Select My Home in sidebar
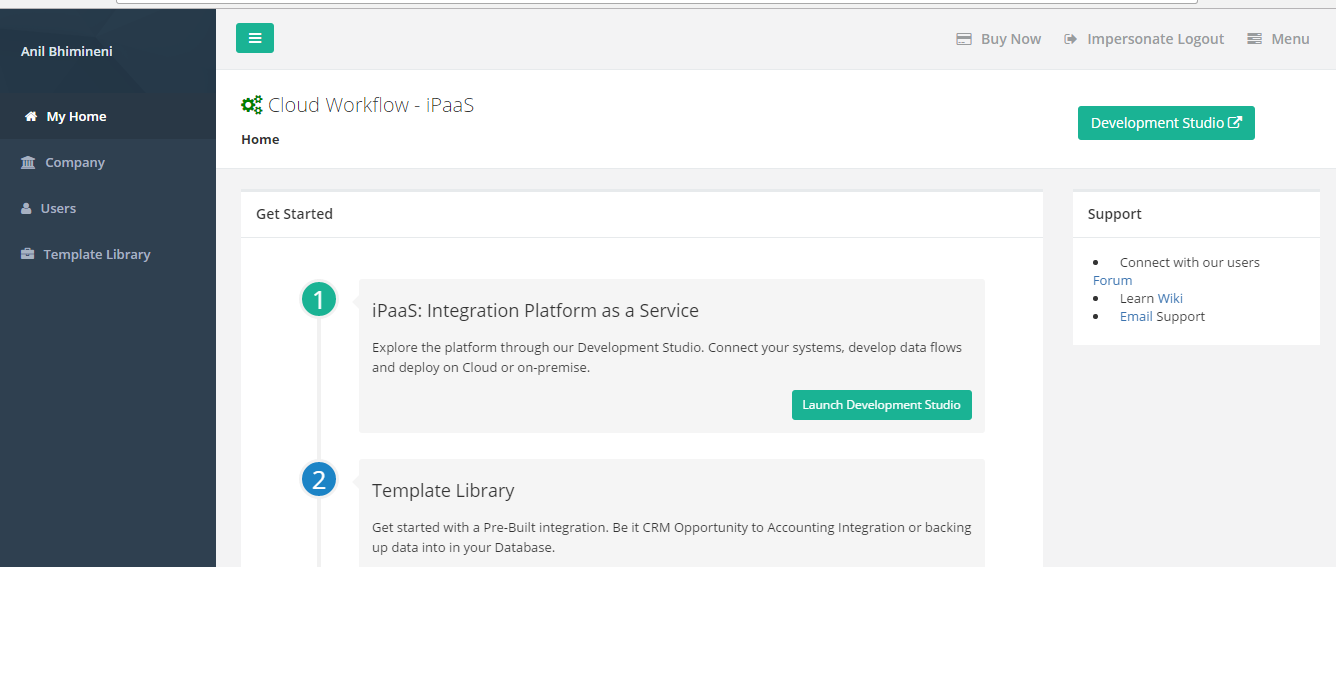This screenshot has height=690, width=1336. point(76,117)
